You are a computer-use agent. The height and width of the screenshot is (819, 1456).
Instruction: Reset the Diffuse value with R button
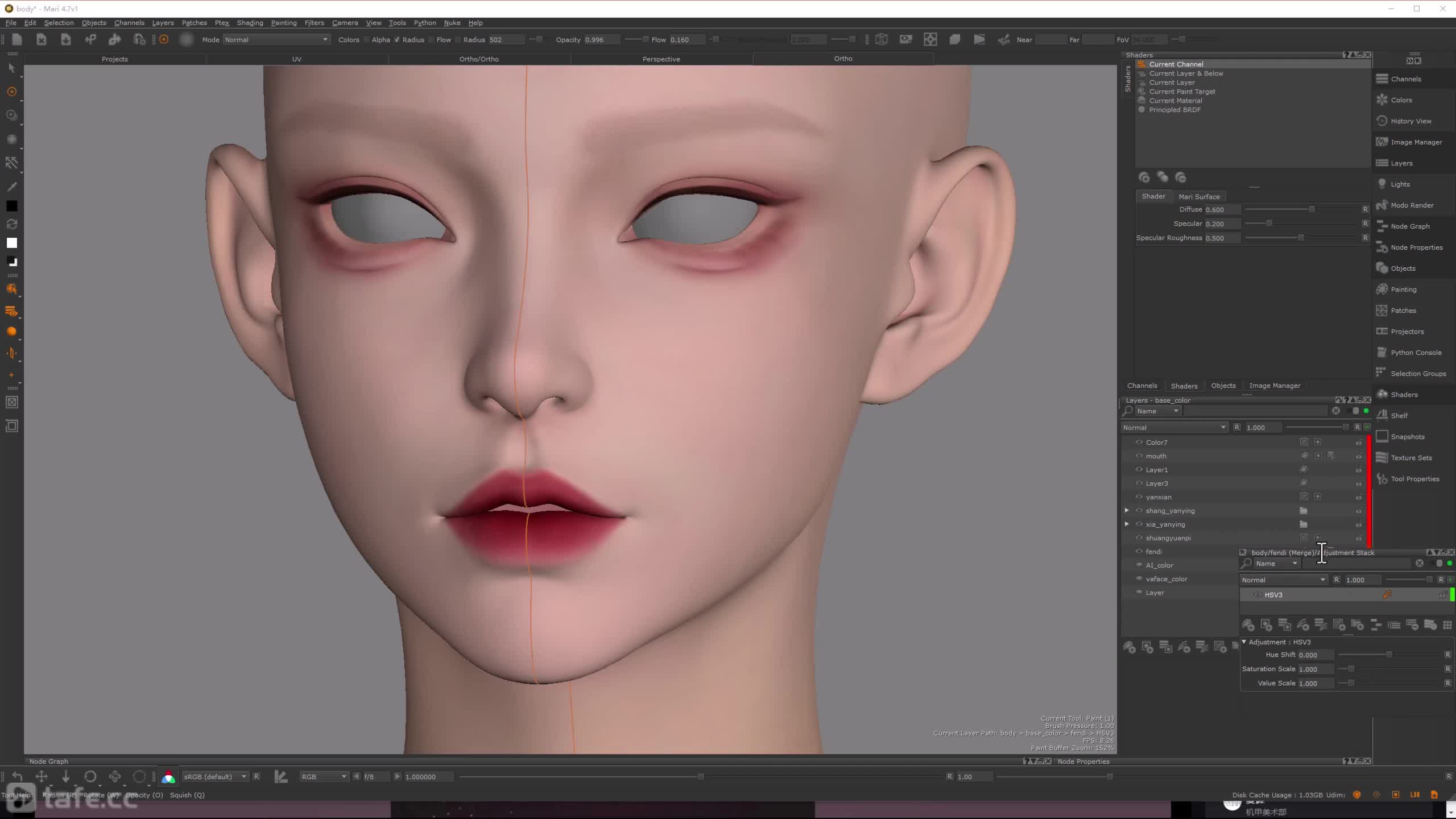1365,209
